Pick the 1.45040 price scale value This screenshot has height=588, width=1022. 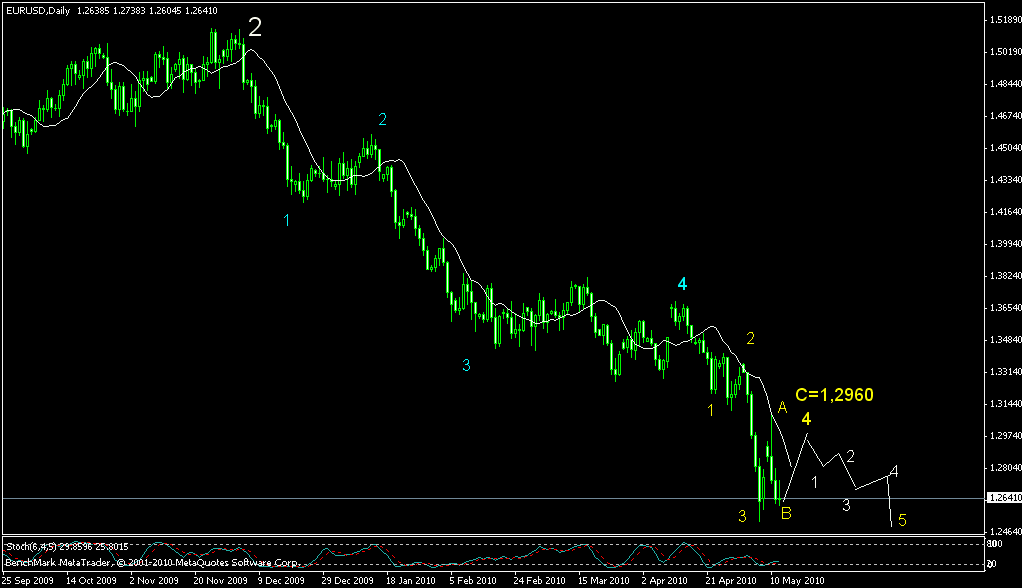(1005, 147)
